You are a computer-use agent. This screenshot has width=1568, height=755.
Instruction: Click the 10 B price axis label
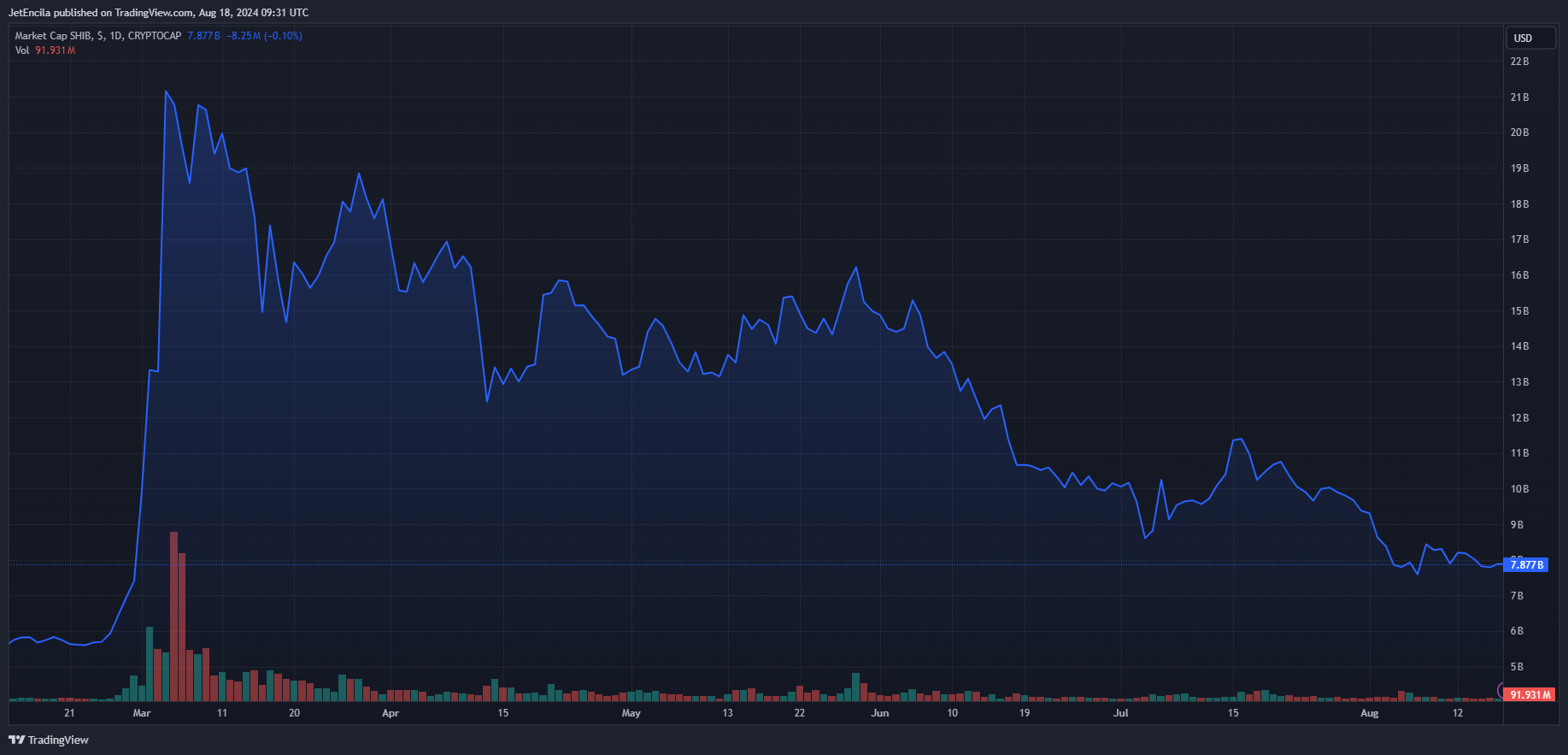[x=1519, y=489]
